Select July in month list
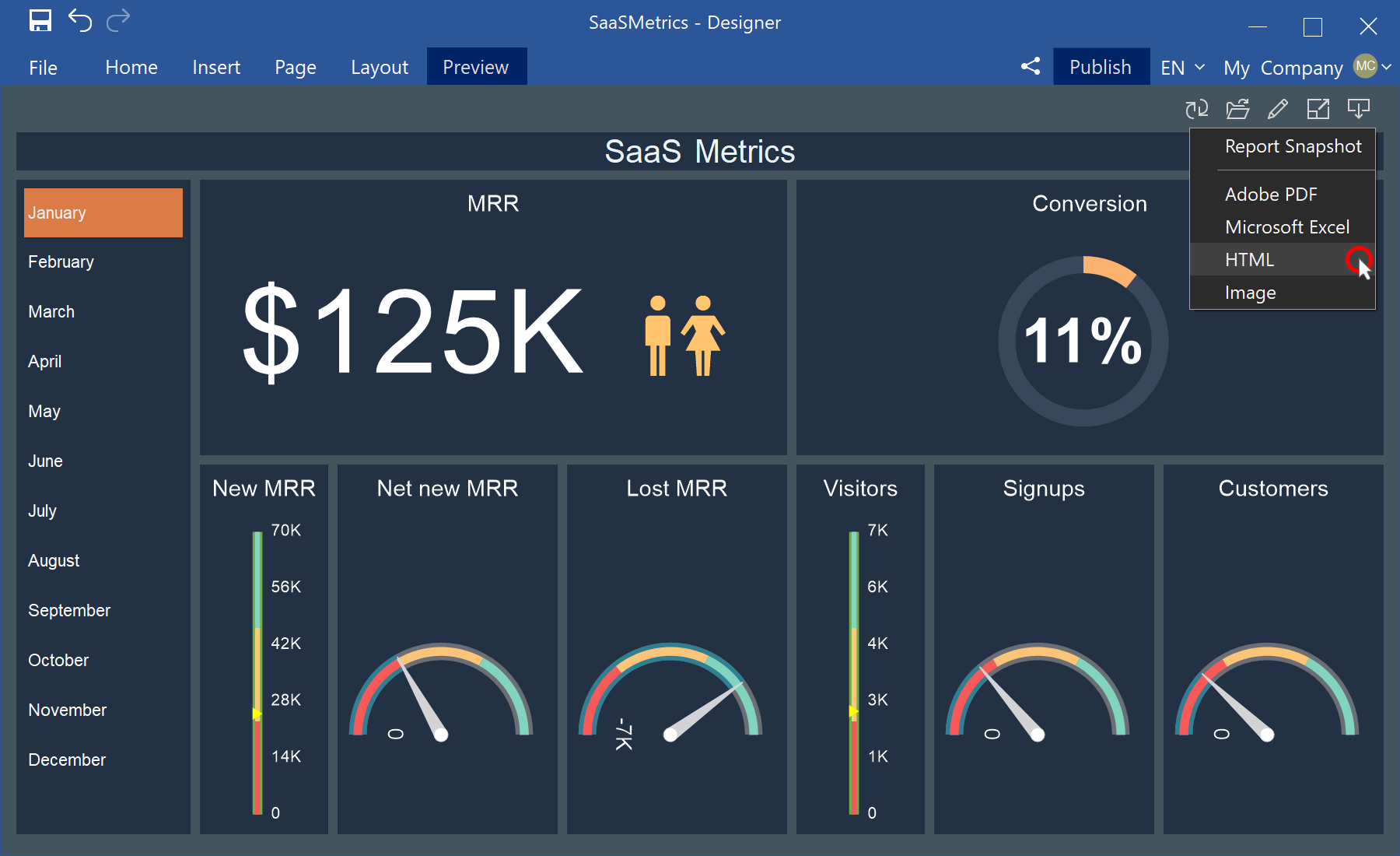 103,511
